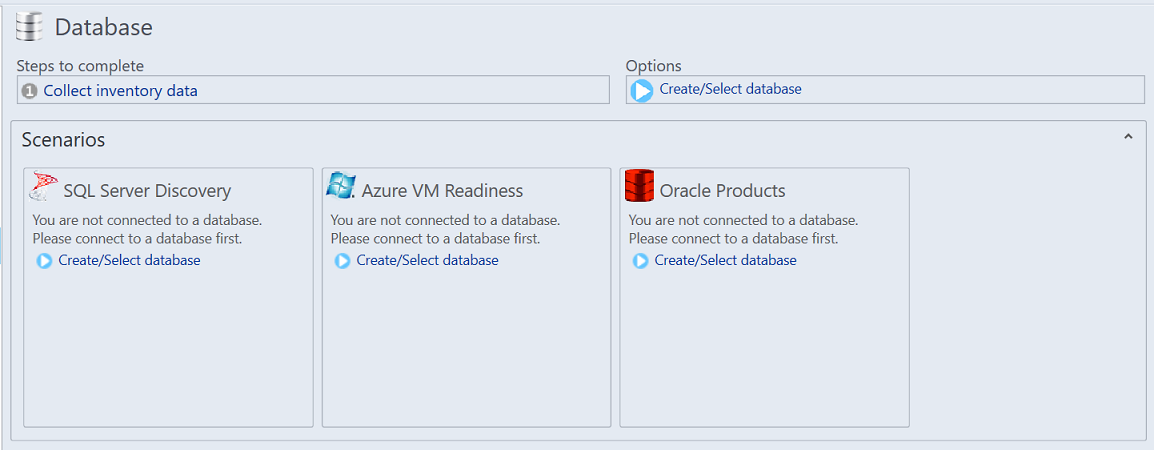Image resolution: width=1154 pixels, height=450 pixels.
Task: Click Create/Select database in Oracle Products
Action: (725, 260)
